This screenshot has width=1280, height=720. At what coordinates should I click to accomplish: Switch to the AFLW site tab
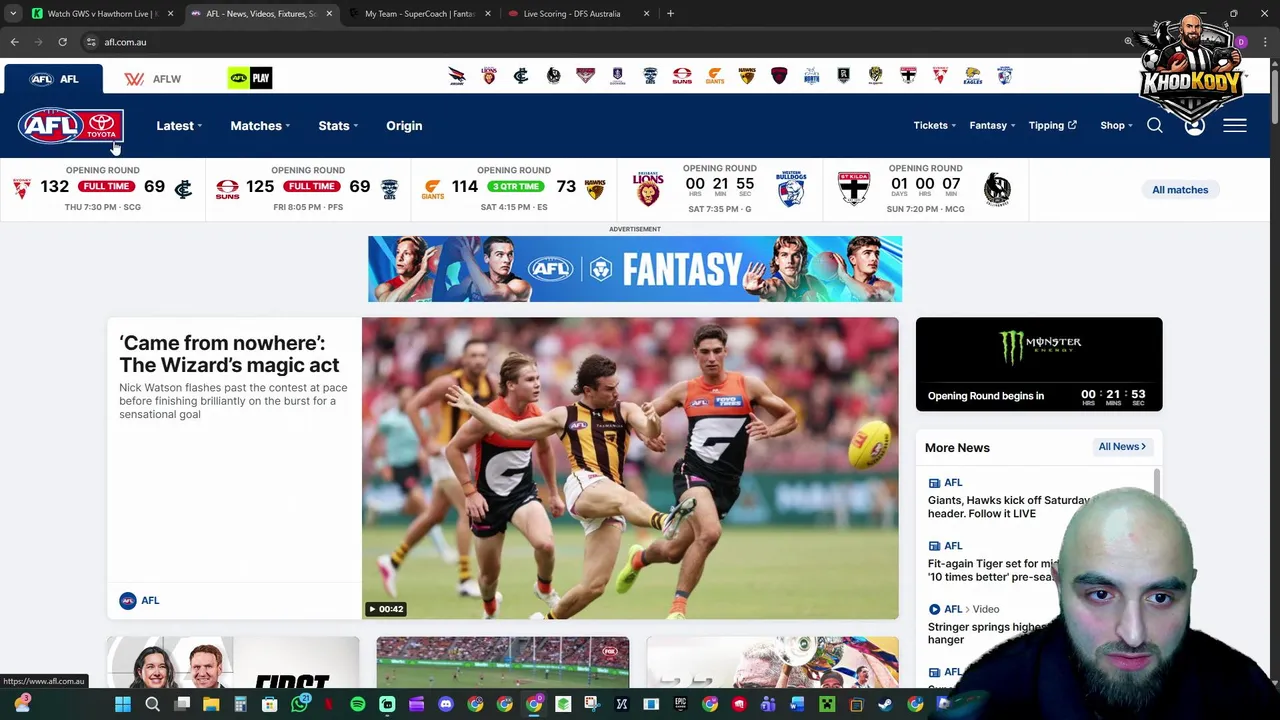153,79
